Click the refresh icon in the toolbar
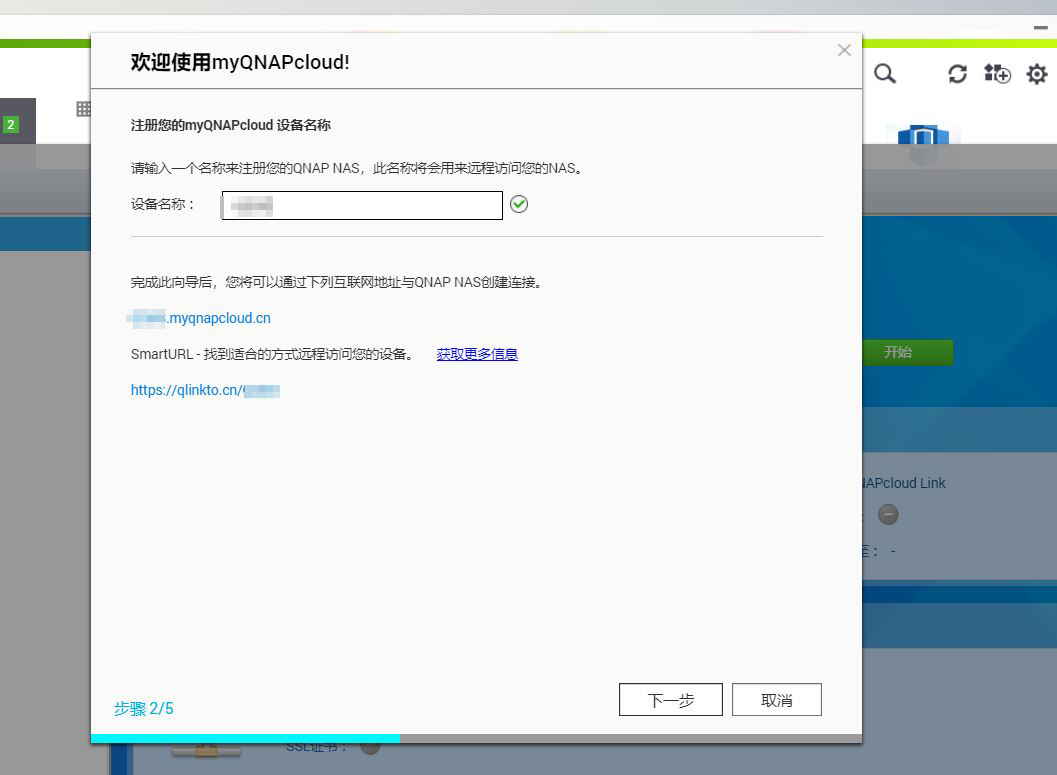The width and height of the screenshot is (1057, 775). click(x=957, y=73)
